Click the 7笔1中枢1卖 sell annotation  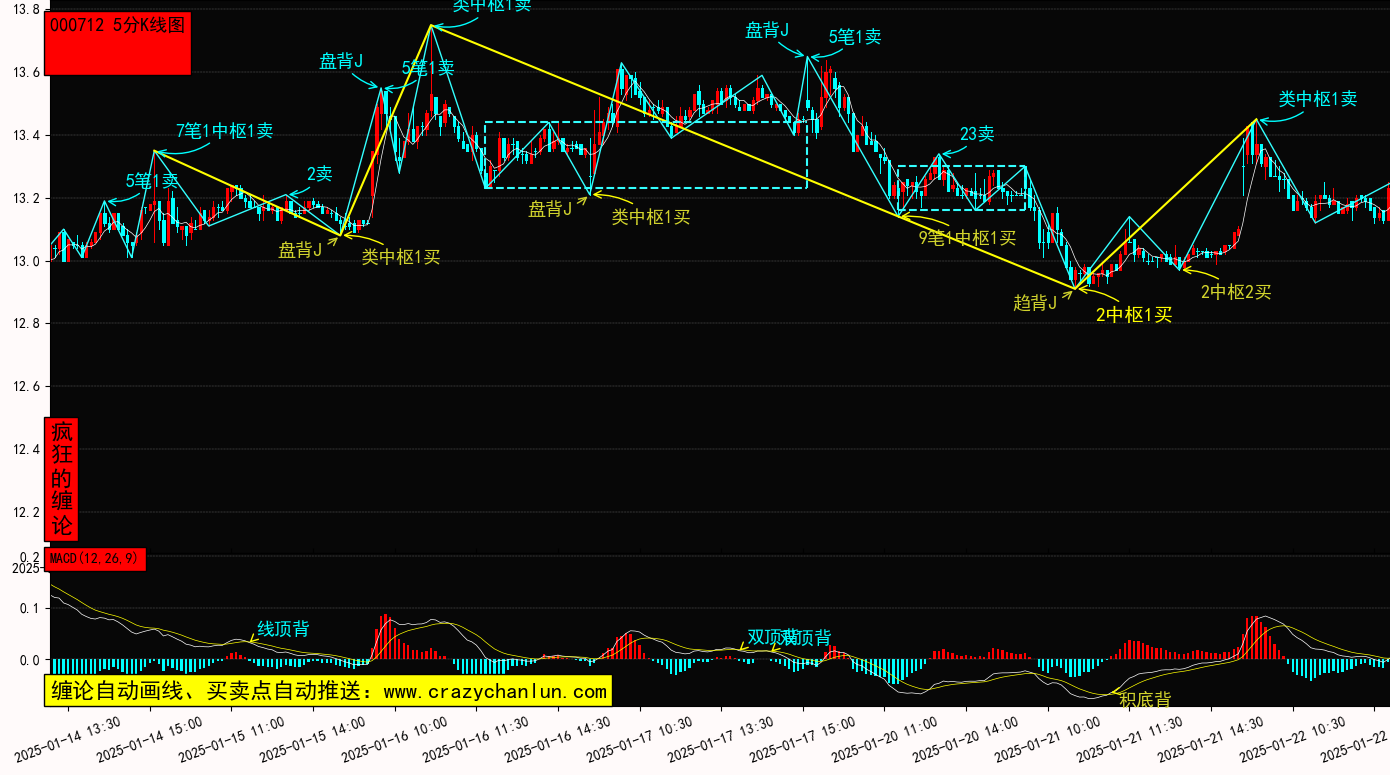224,130
